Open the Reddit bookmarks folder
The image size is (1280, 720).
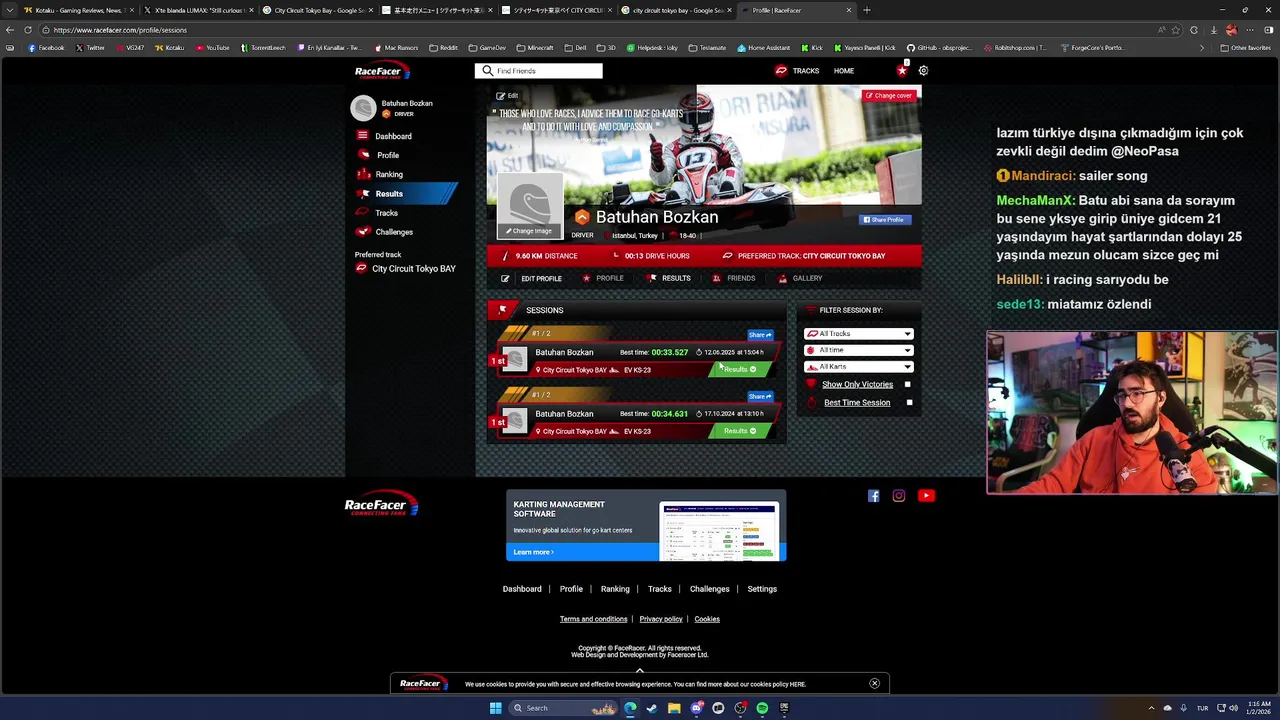(x=443, y=48)
